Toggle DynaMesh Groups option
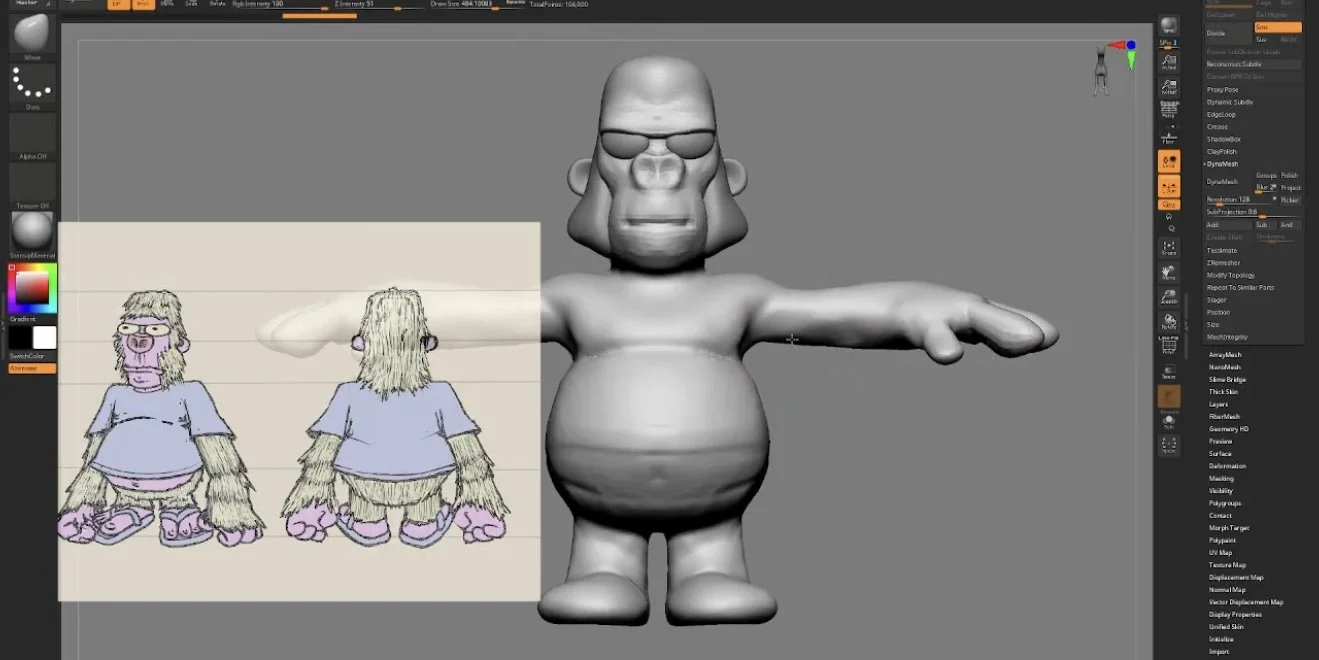This screenshot has height=660, width=1319. [1266, 175]
